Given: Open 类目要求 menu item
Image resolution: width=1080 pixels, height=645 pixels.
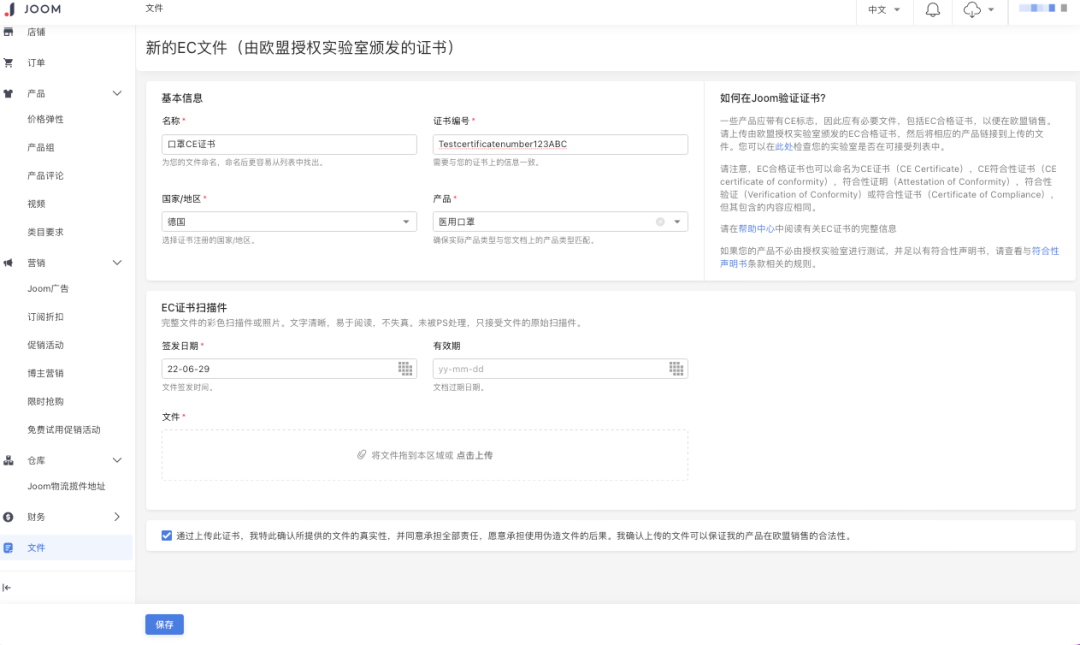Looking at the screenshot, I should coord(45,232).
